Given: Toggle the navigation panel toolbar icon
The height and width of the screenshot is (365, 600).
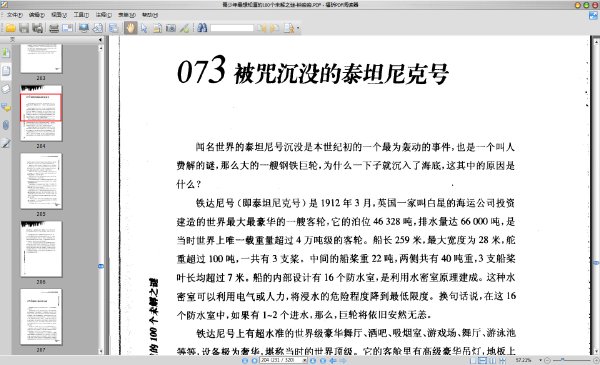Looking at the screenshot, I should (x=113, y=28).
